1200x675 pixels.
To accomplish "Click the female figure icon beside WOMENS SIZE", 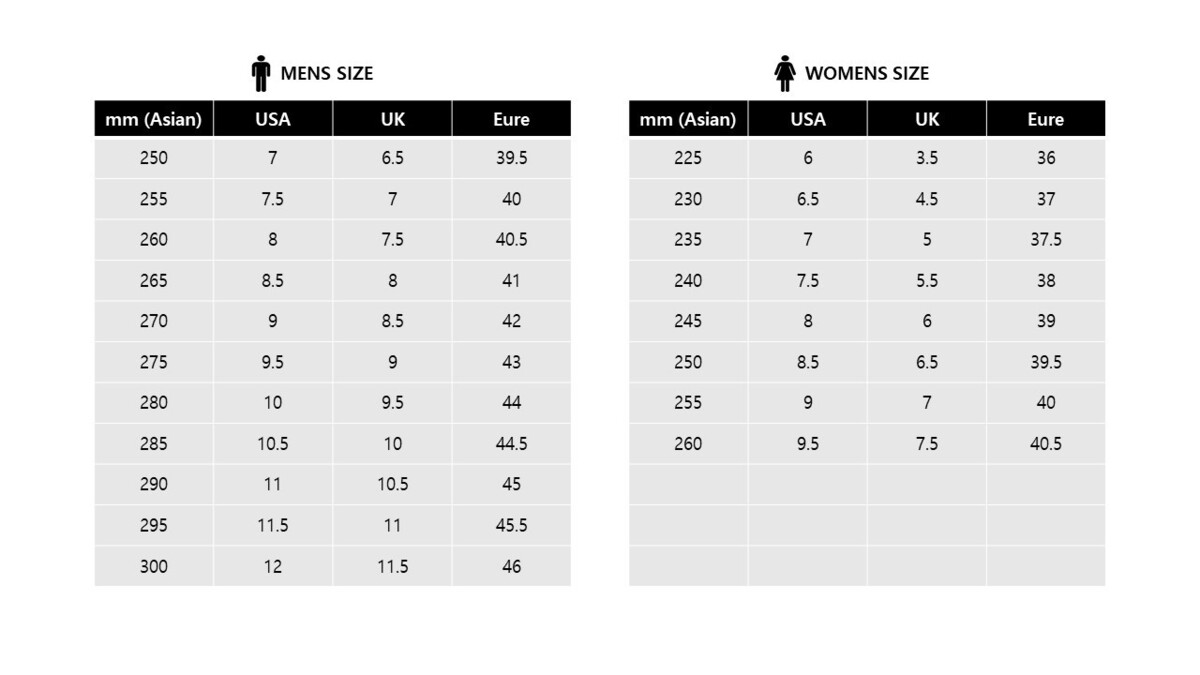I will (785, 74).
